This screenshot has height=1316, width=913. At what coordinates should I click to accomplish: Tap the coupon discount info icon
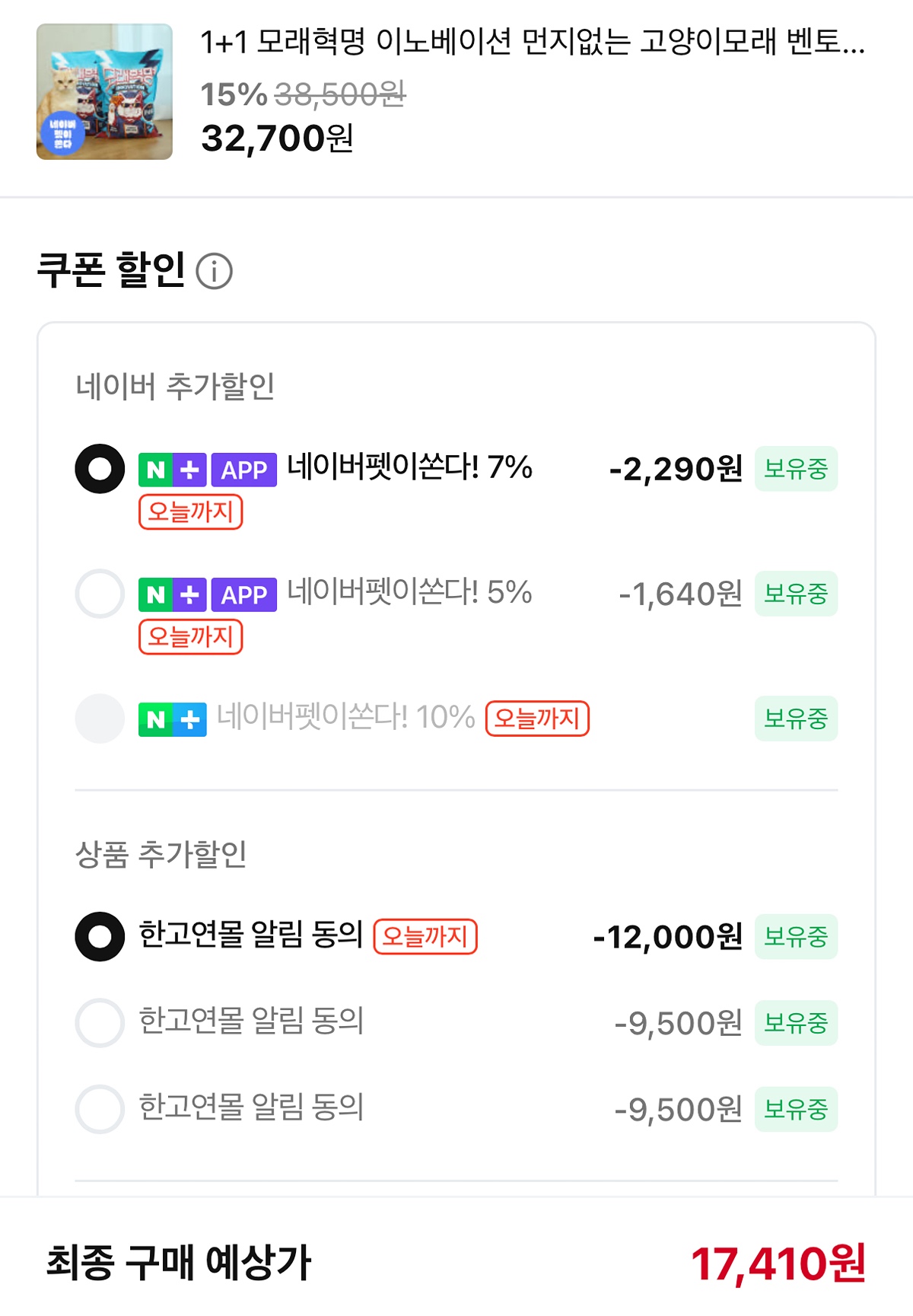[215, 272]
